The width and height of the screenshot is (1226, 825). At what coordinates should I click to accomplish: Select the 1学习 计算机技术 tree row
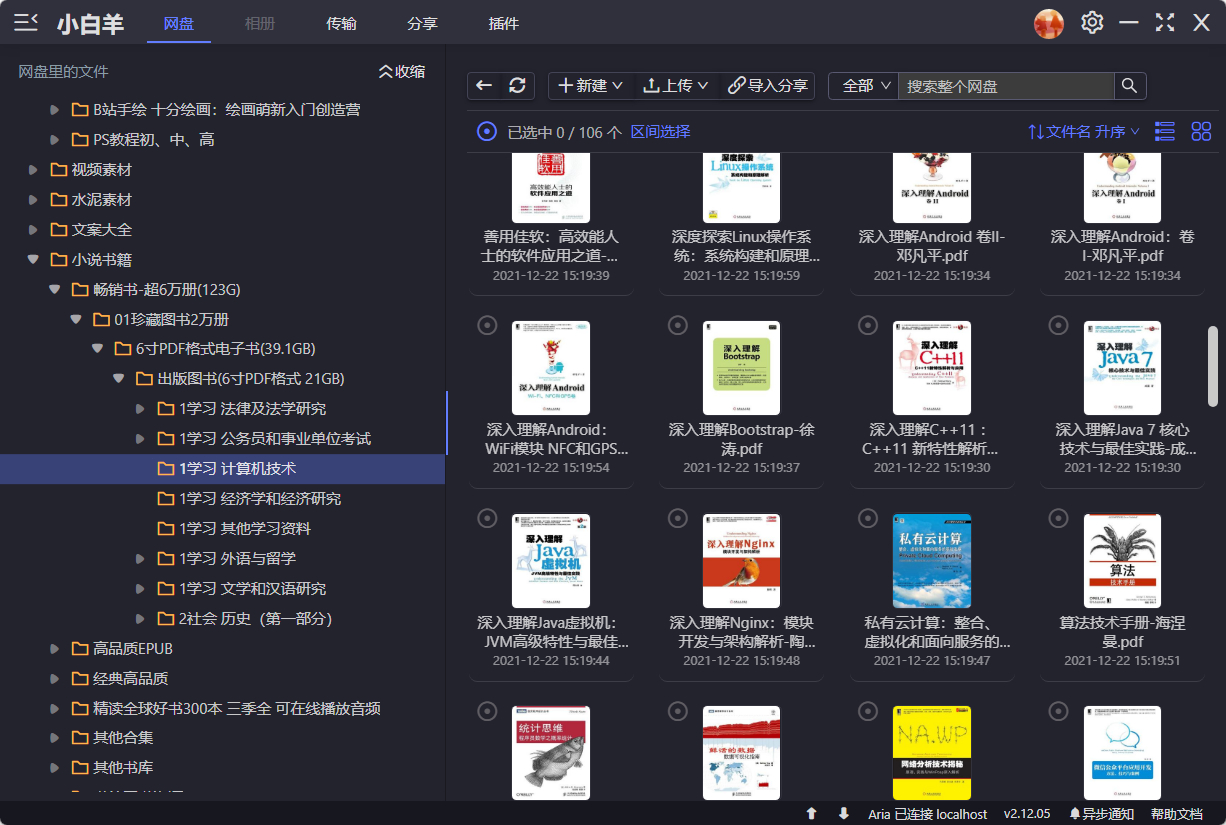click(x=223, y=469)
